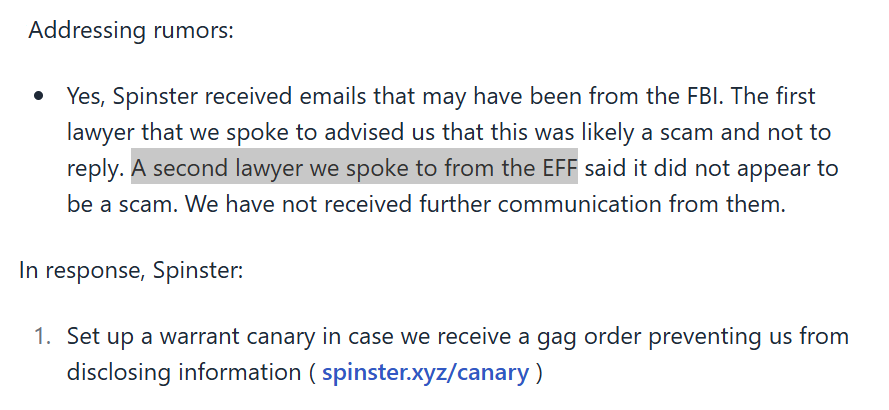Click the list number "1." marker
The width and height of the screenshot is (889, 410).
click(42, 337)
